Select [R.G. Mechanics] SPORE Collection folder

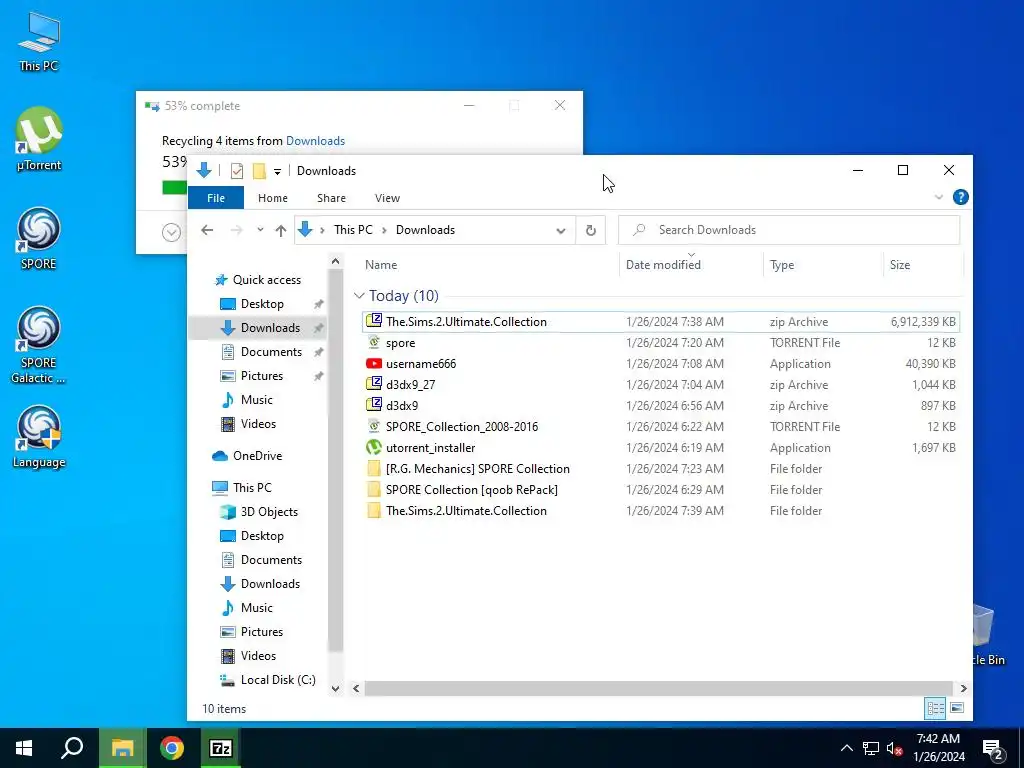(x=661, y=468)
